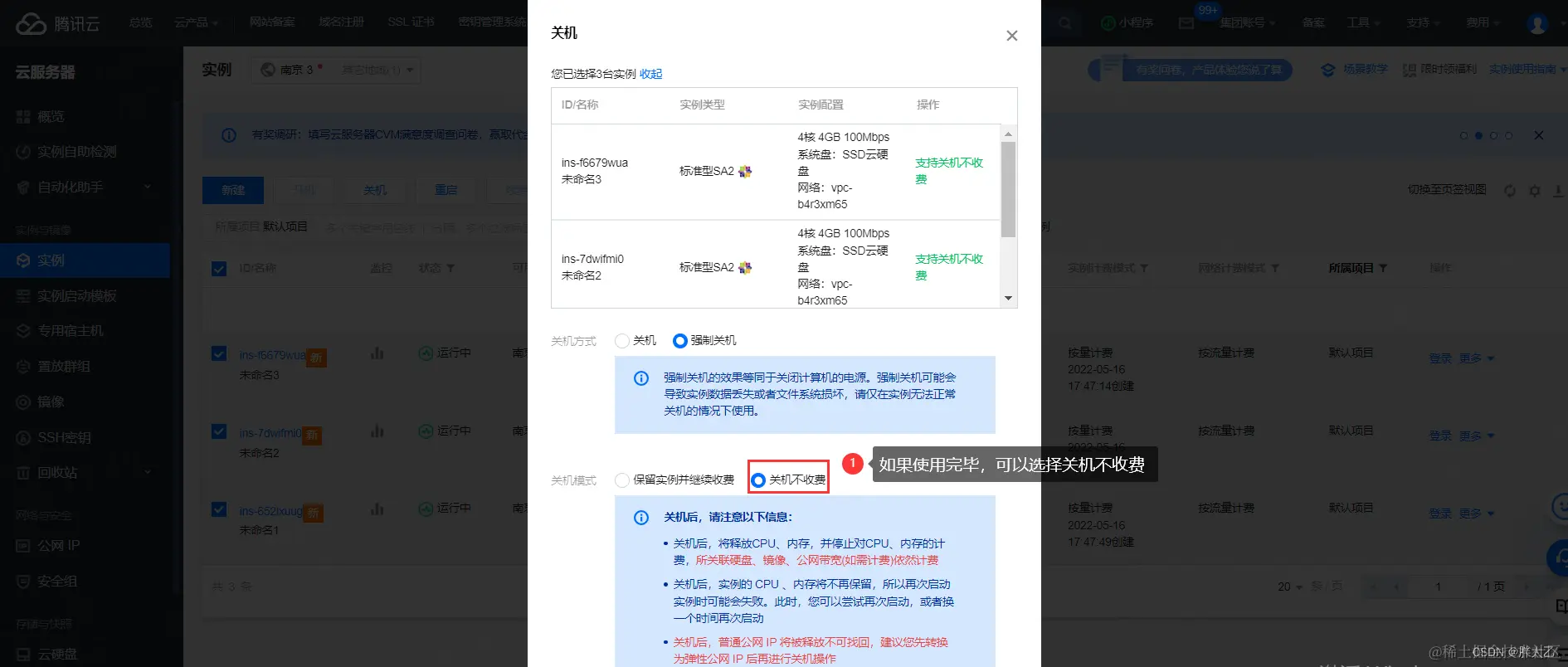Viewport: 1568px width, 667px height.
Task: Click the refresh list icon
Action: pyautogui.click(x=1509, y=191)
